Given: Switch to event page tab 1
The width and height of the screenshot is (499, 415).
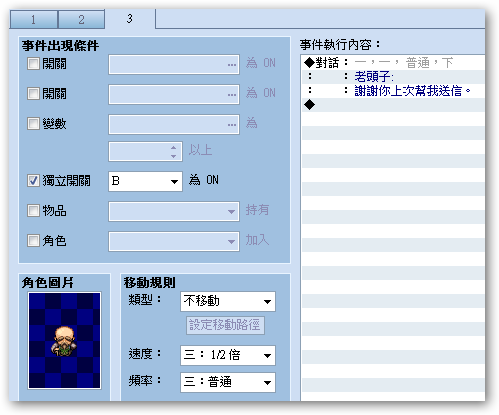Looking at the screenshot, I should tap(34, 19).
